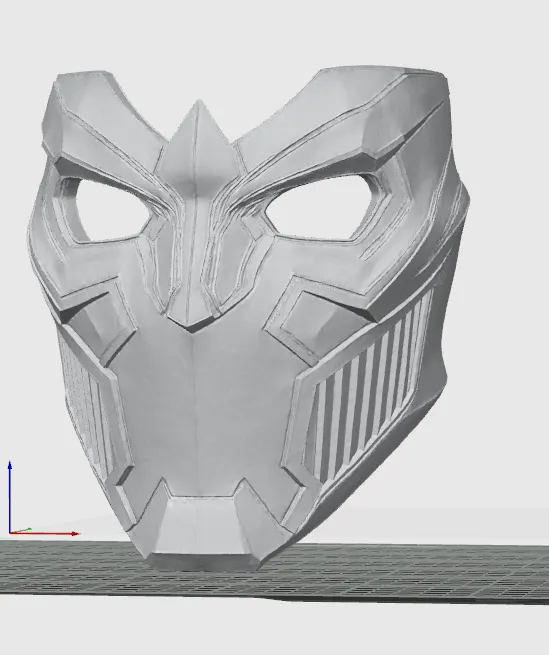Image resolution: width=549 pixels, height=655 pixels.
Task: Pick the blue Z axis arrow
Action: pyautogui.click(x=10, y=497)
